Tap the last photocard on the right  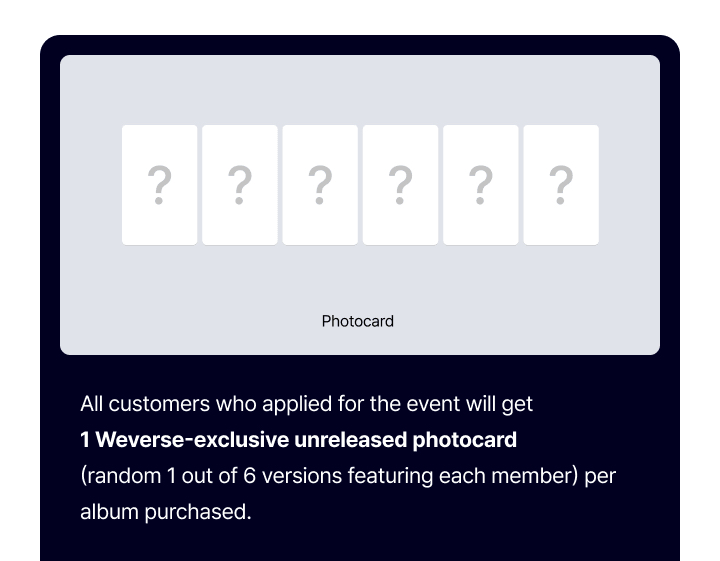[x=561, y=185]
